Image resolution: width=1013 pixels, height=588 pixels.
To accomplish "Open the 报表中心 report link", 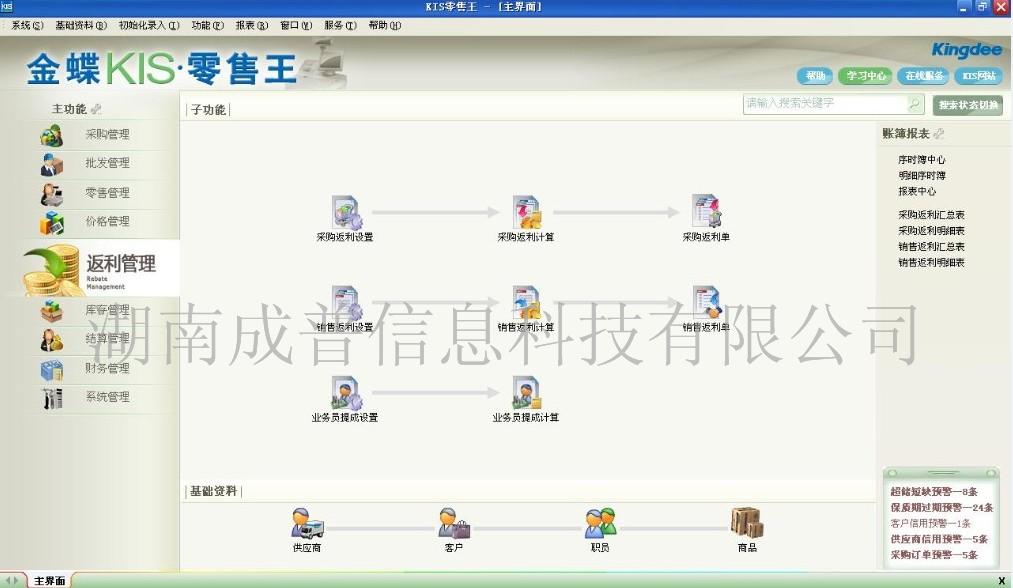I will 917,191.
